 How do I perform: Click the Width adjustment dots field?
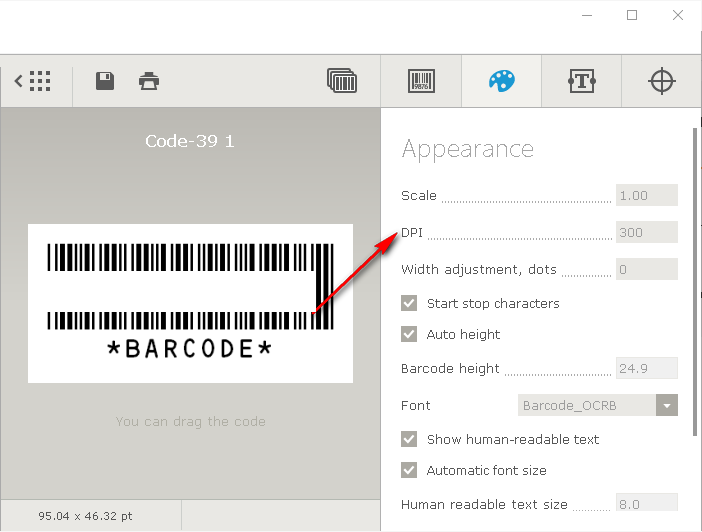(x=646, y=269)
